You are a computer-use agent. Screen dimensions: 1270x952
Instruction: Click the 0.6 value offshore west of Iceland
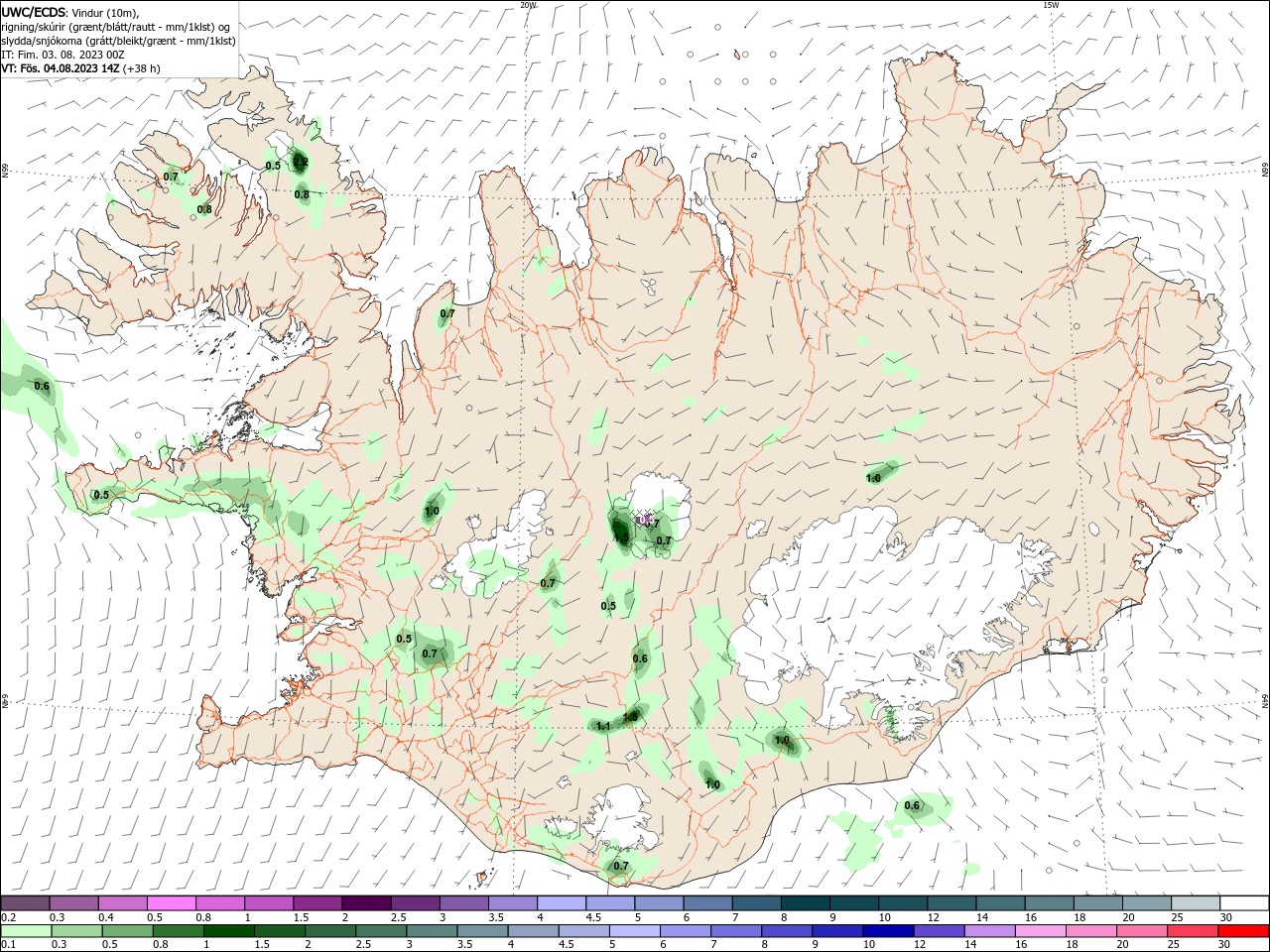click(x=42, y=386)
